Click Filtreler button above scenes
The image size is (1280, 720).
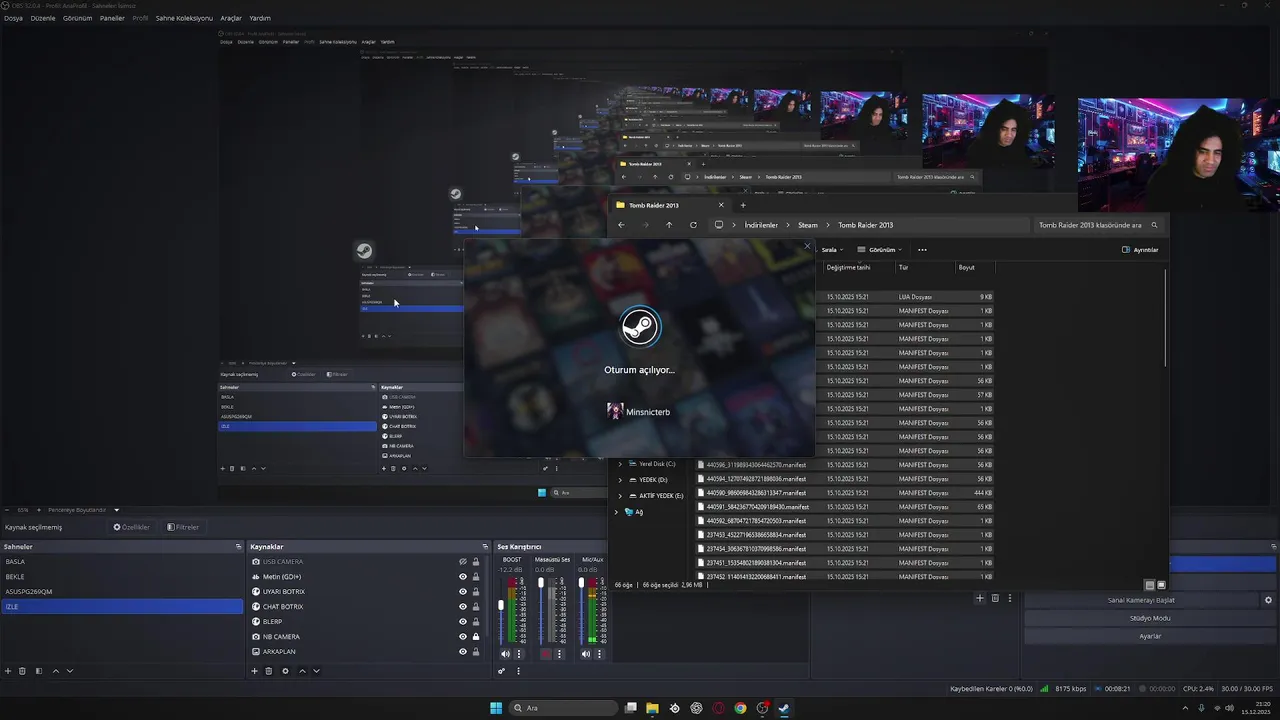[x=183, y=527]
